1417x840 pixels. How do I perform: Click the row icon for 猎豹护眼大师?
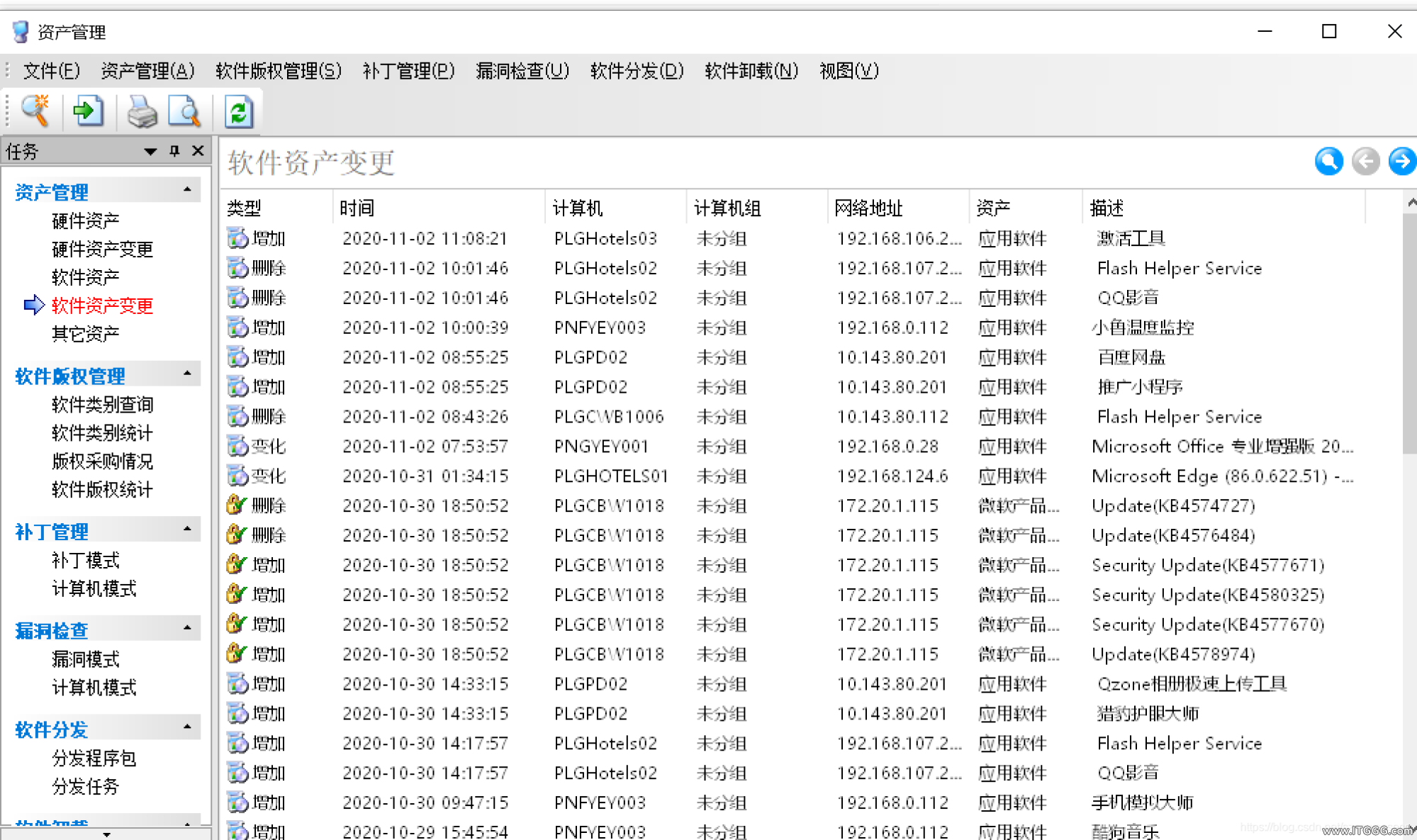point(237,713)
